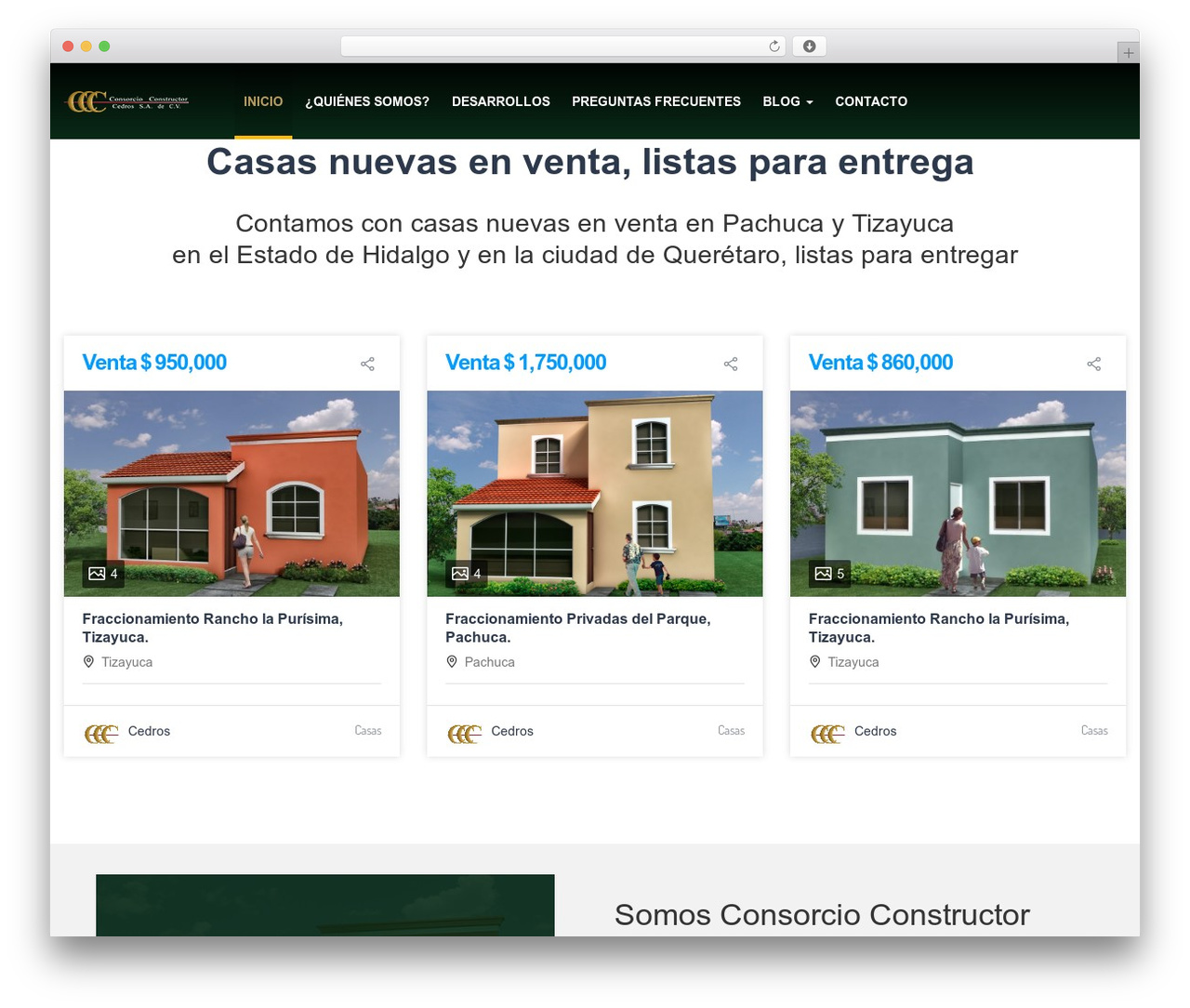Click Cedros agency logo on $1,750,000 card
This screenshot has width=1190, height=1008.
465,734
